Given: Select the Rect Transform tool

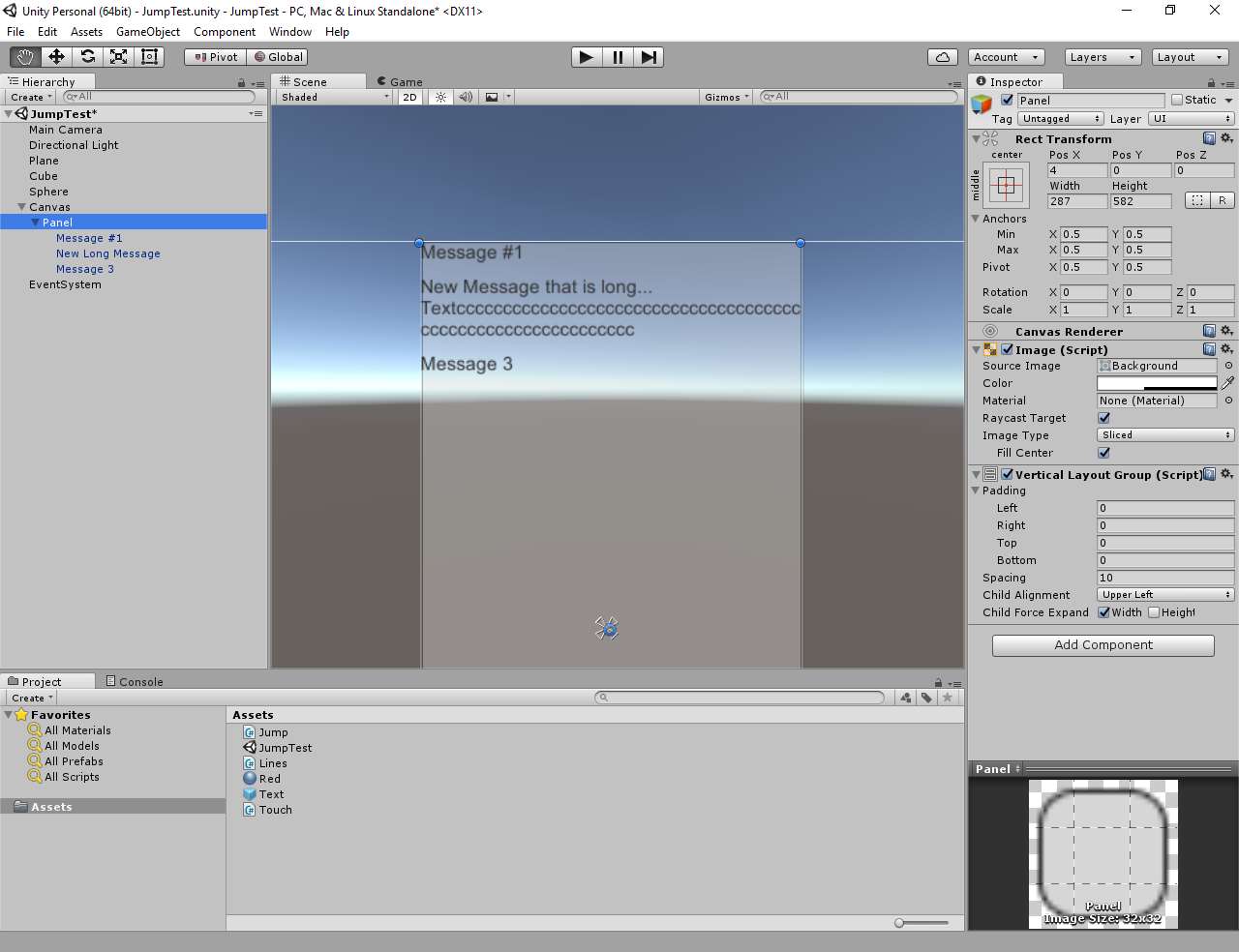Looking at the screenshot, I should (149, 56).
